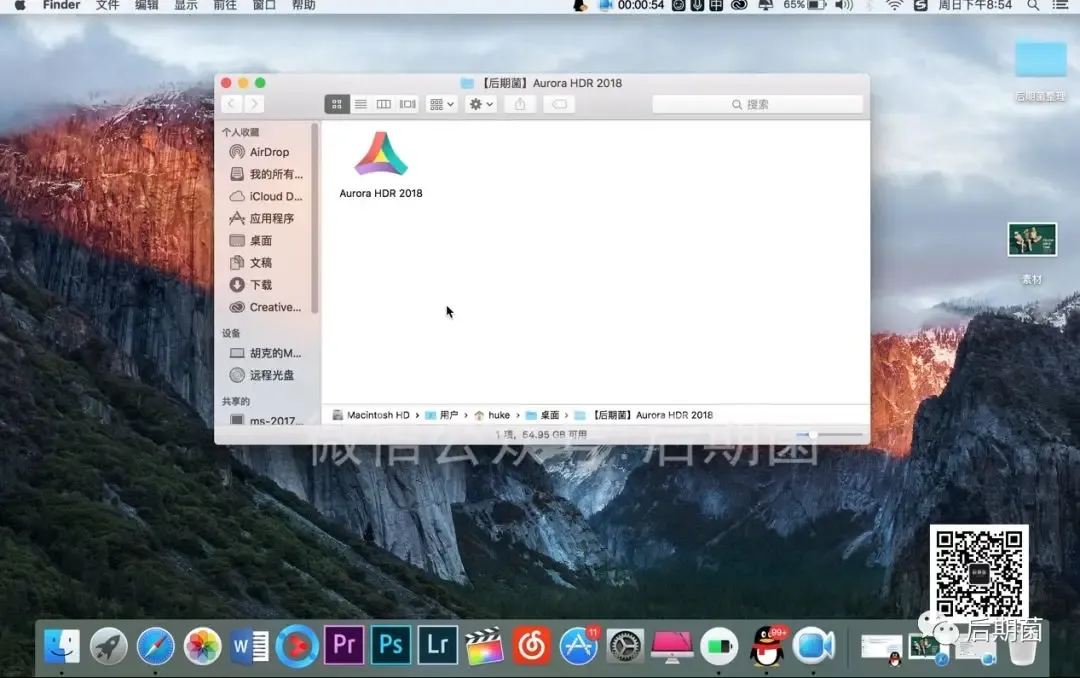Open NetEase Music from the Dock
The image size is (1080, 678).
[532, 646]
